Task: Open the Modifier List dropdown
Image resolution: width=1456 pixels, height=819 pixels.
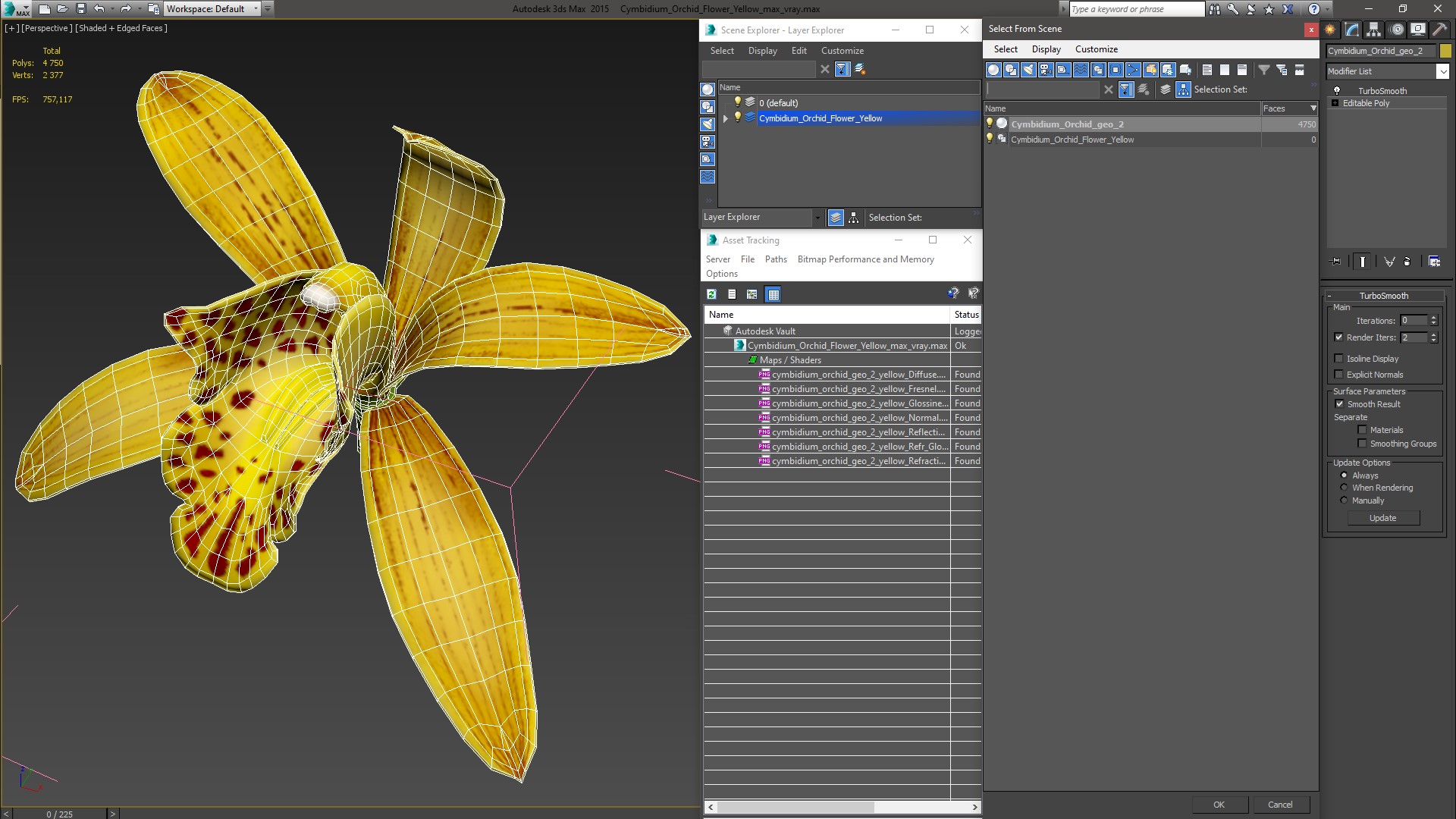Action: pyautogui.click(x=1442, y=71)
